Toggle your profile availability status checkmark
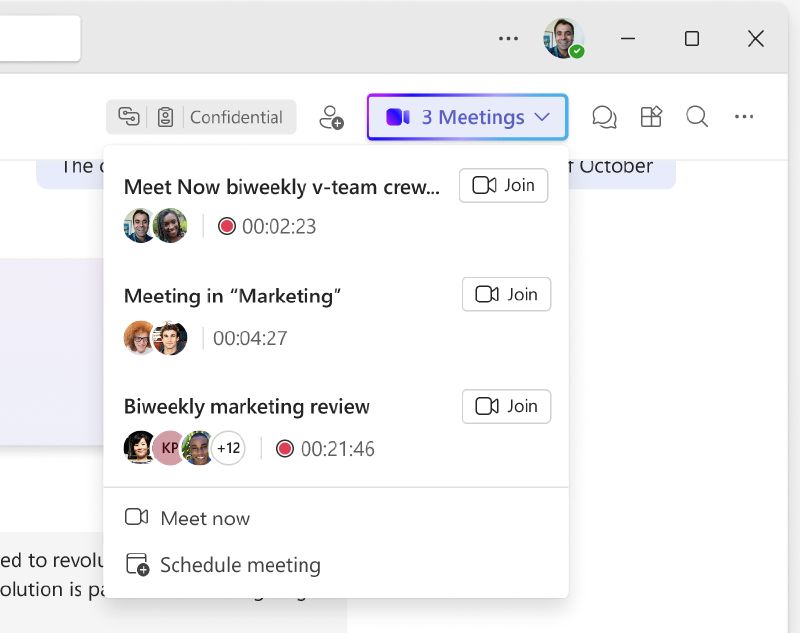 coord(578,50)
